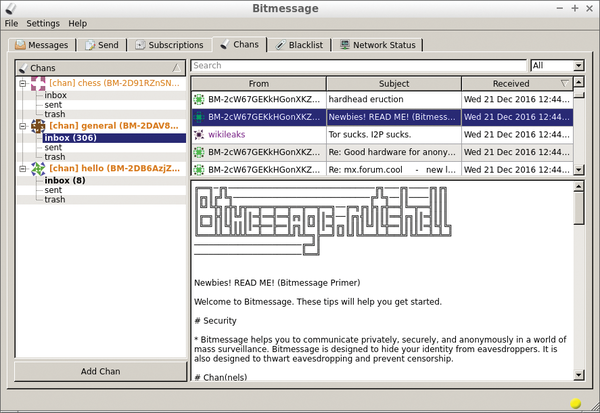Viewport: 600px width, 413px height.
Task: Select the chess chan entry
Action: point(114,83)
